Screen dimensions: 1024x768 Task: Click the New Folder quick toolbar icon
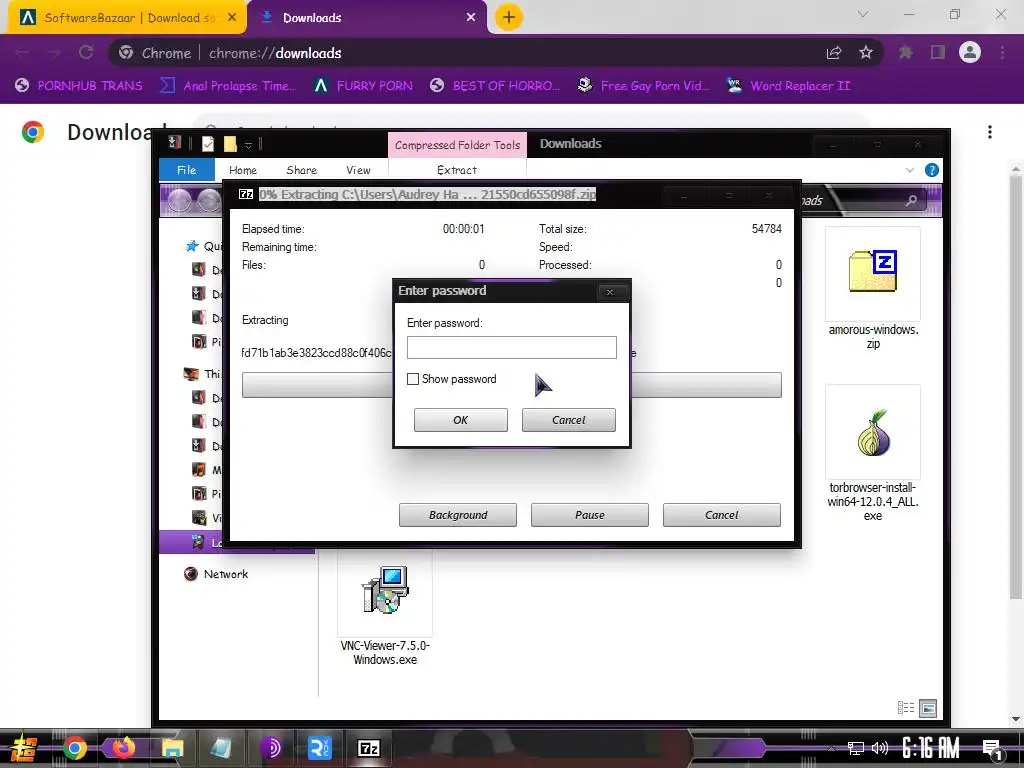(x=230, y=144)
